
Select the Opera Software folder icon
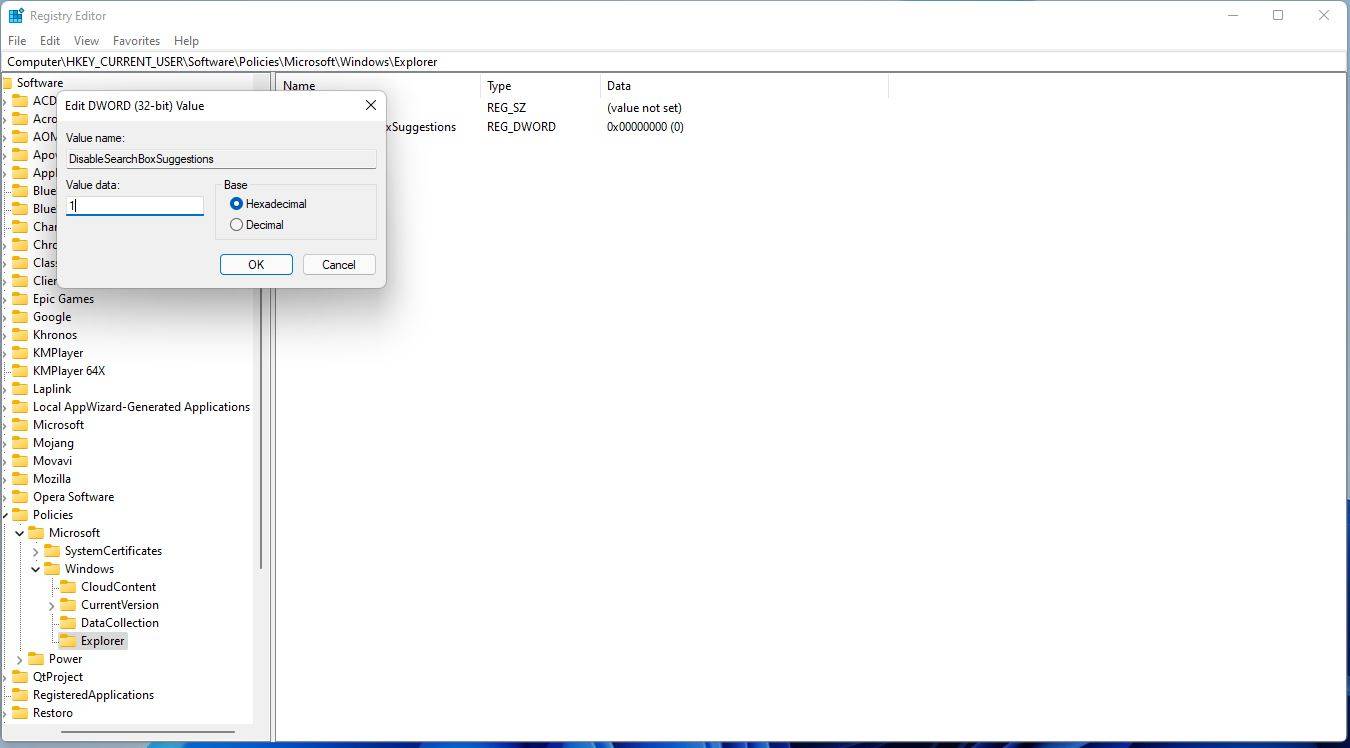22,496
